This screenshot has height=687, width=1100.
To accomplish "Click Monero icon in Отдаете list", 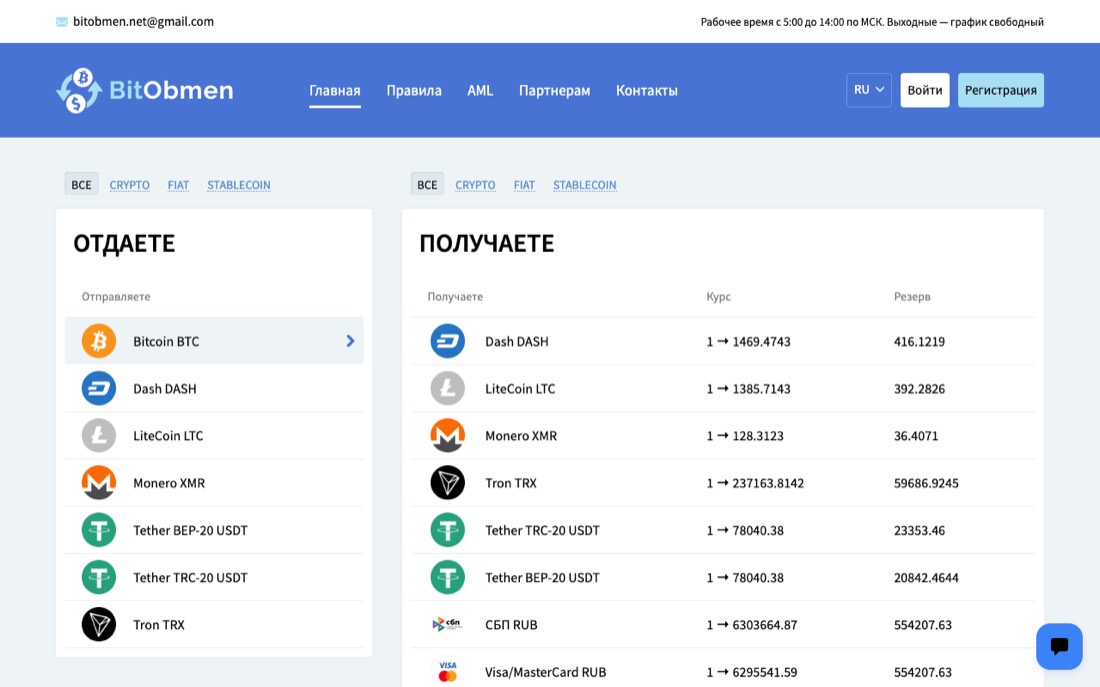I will [x=99, y=483].
